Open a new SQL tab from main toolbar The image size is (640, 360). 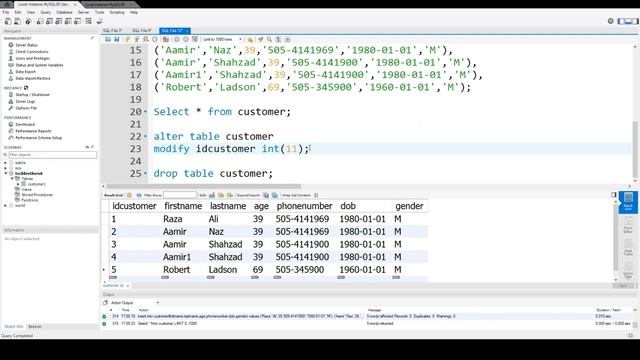point(7,21)
